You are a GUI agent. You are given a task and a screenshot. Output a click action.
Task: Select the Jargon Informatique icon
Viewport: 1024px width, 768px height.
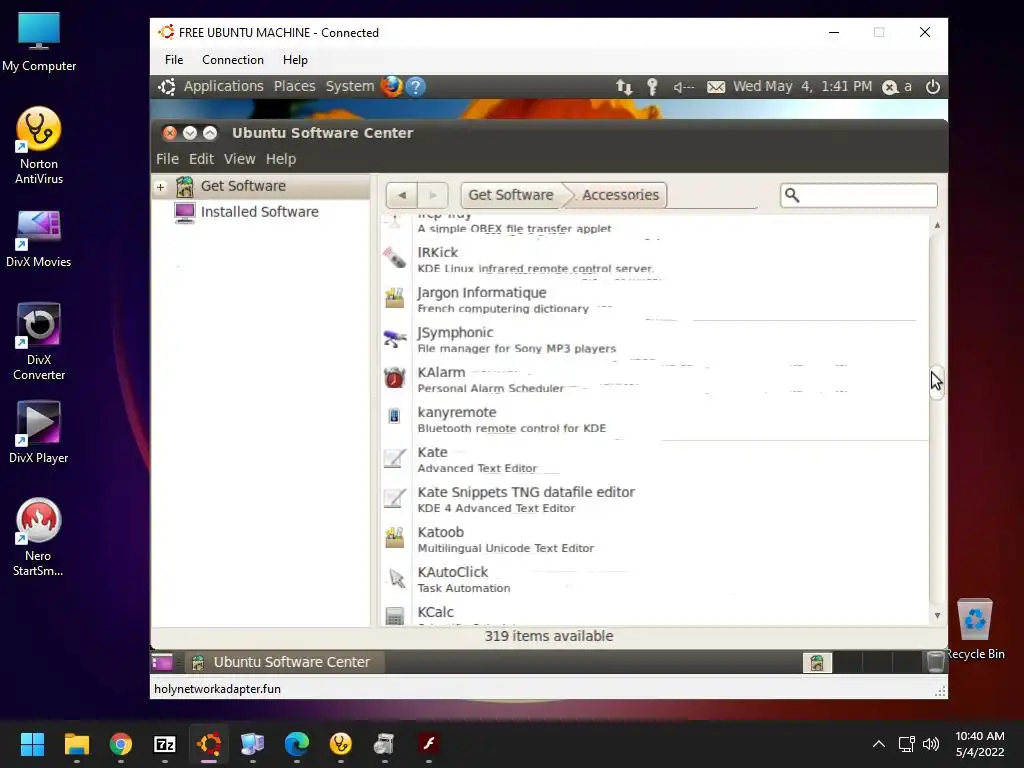394,298
